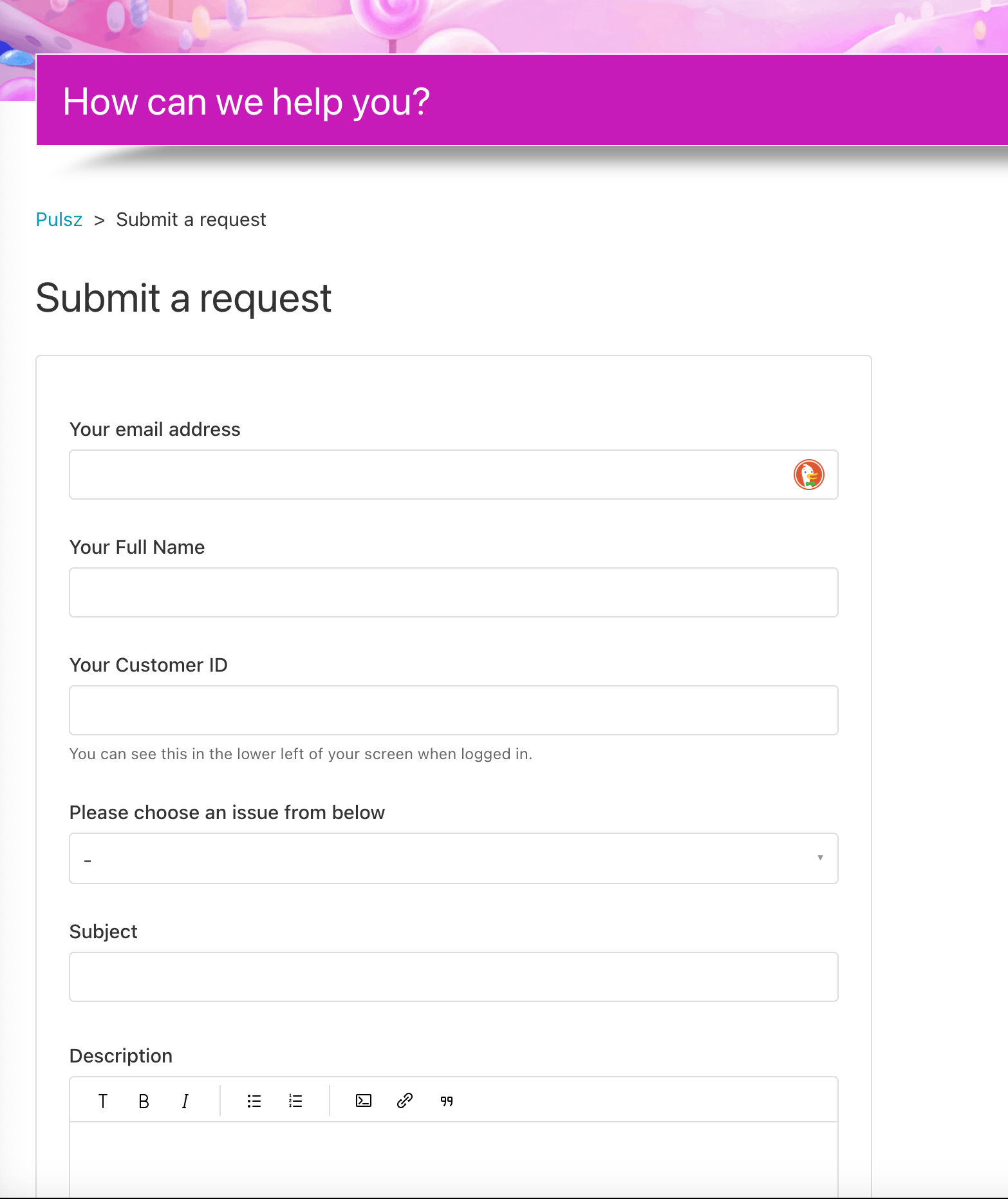This screenshot has width=1008, height=1199.
Task: Insert a block quote in Description
Action: [447, 1101]
